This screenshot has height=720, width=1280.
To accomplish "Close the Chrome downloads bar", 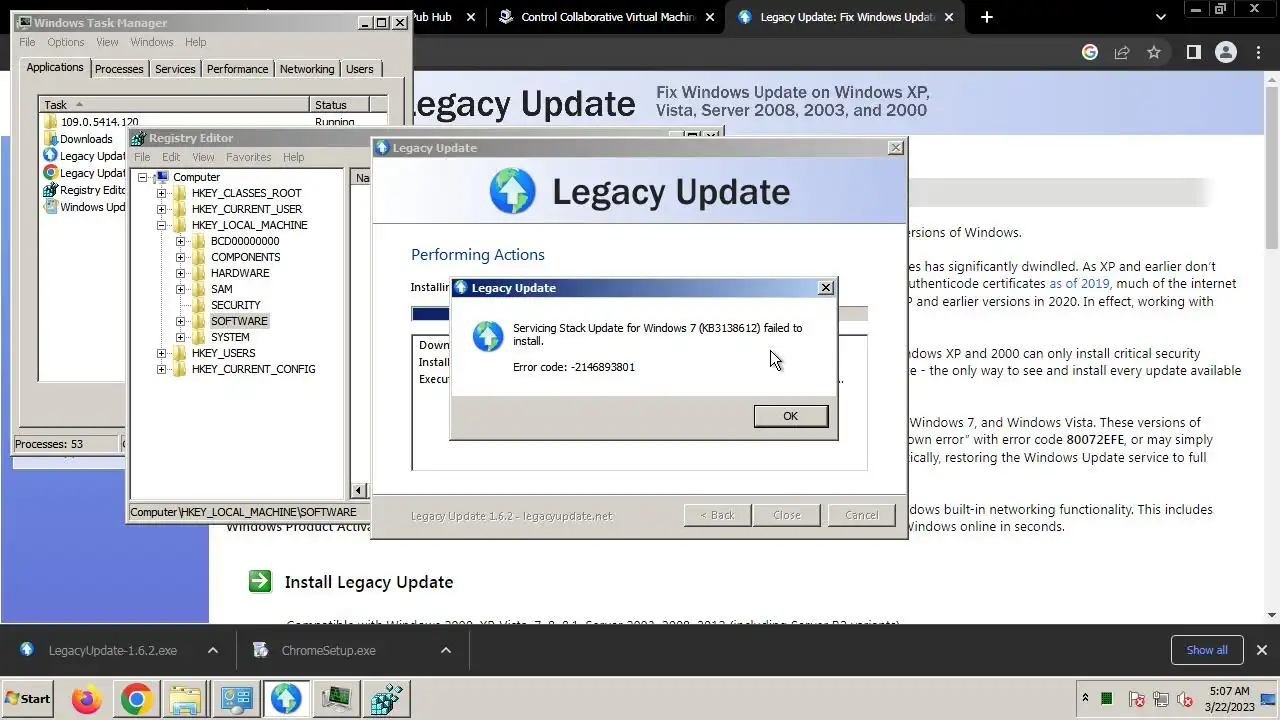I will 1261,650.
